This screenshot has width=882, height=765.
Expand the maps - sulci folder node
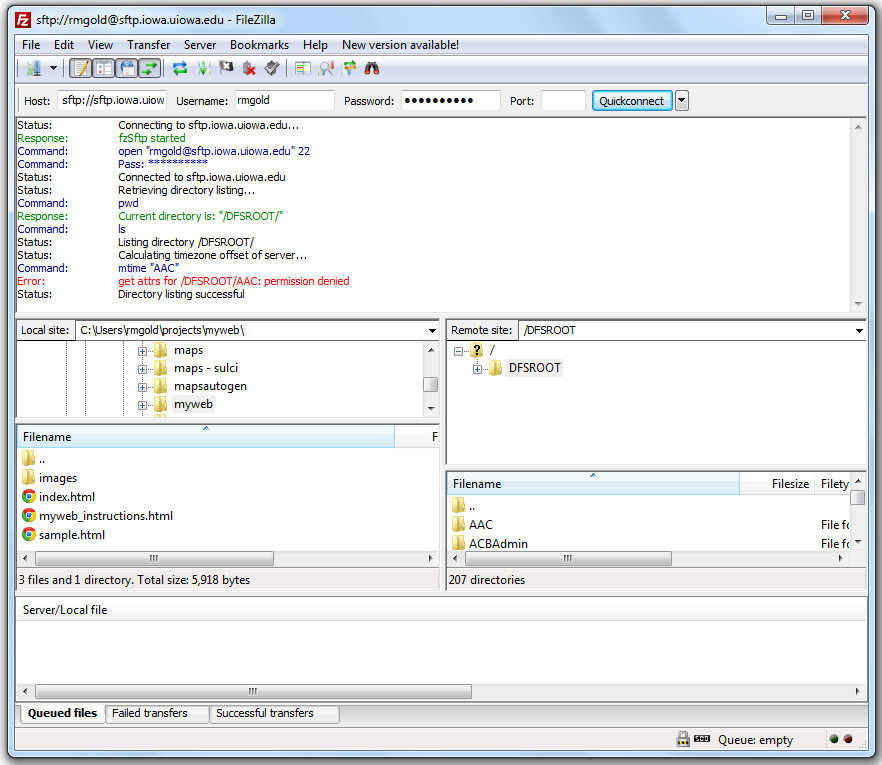pos(142,369)
